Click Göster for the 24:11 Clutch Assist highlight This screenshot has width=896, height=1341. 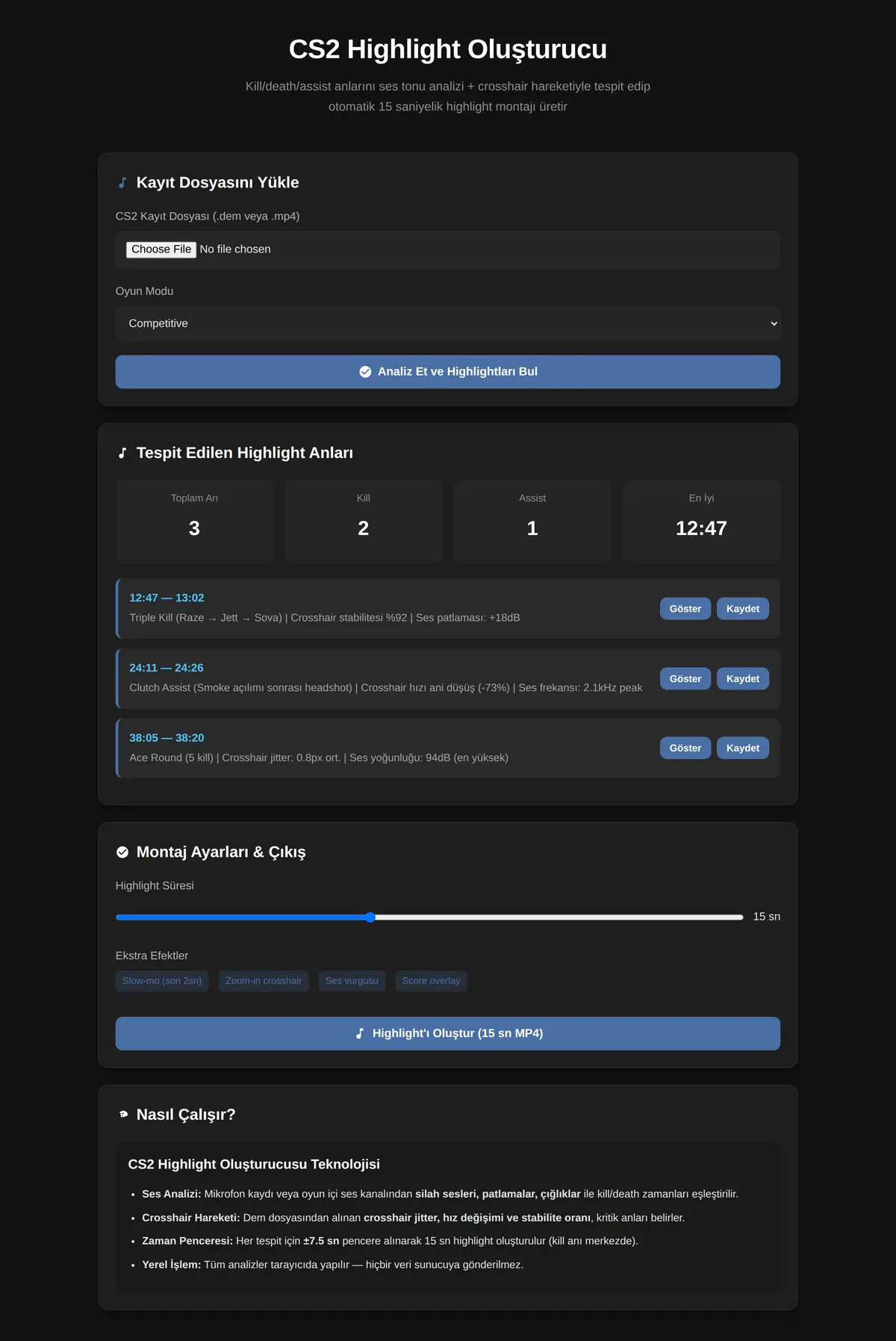click(x=685, y=679)
